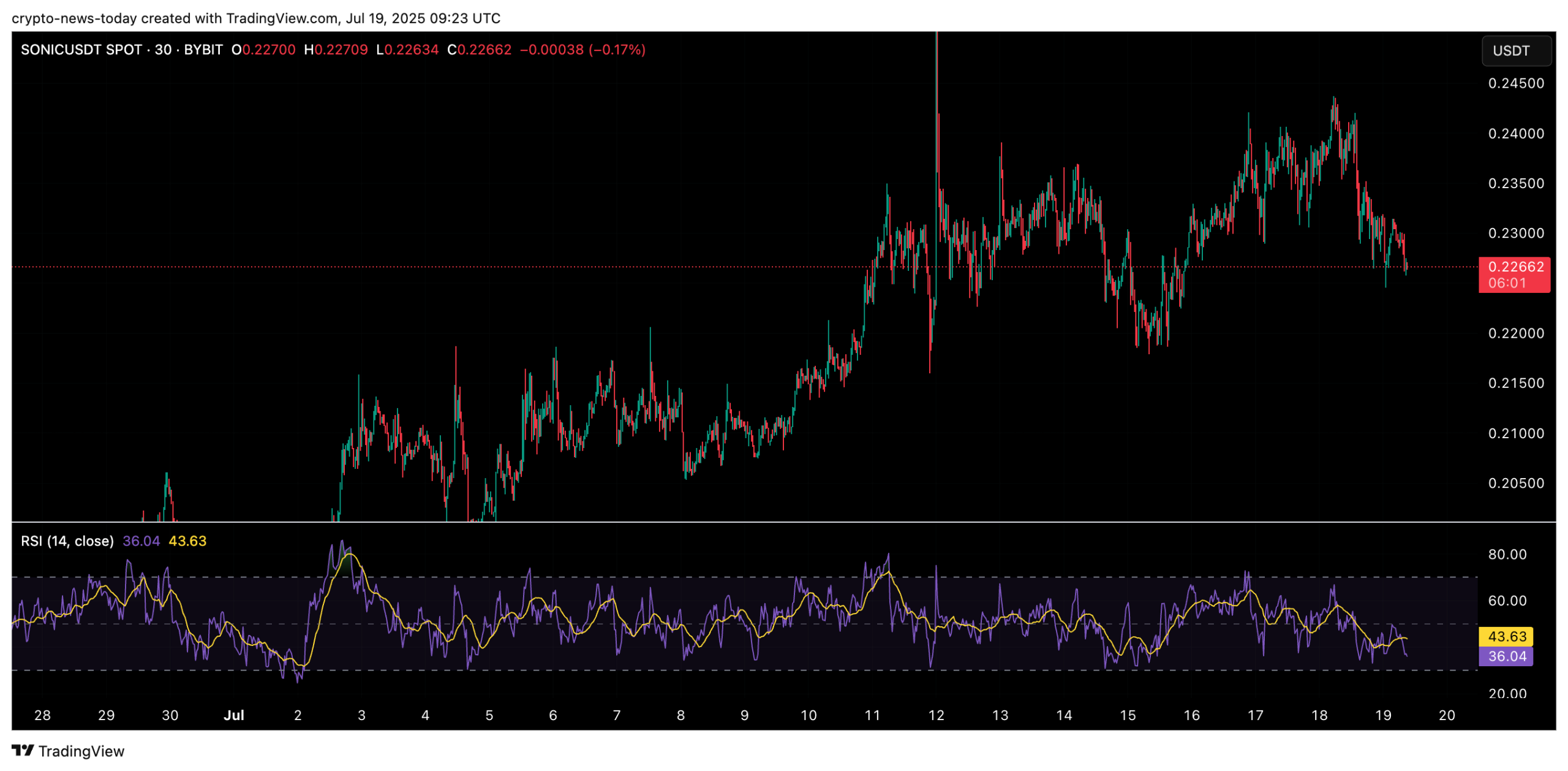Click the TradingView logo icon

tap(23, 750)
